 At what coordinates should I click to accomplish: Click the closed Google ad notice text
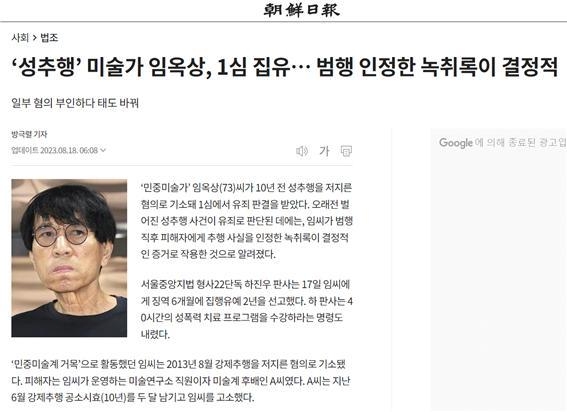point(502,143)
